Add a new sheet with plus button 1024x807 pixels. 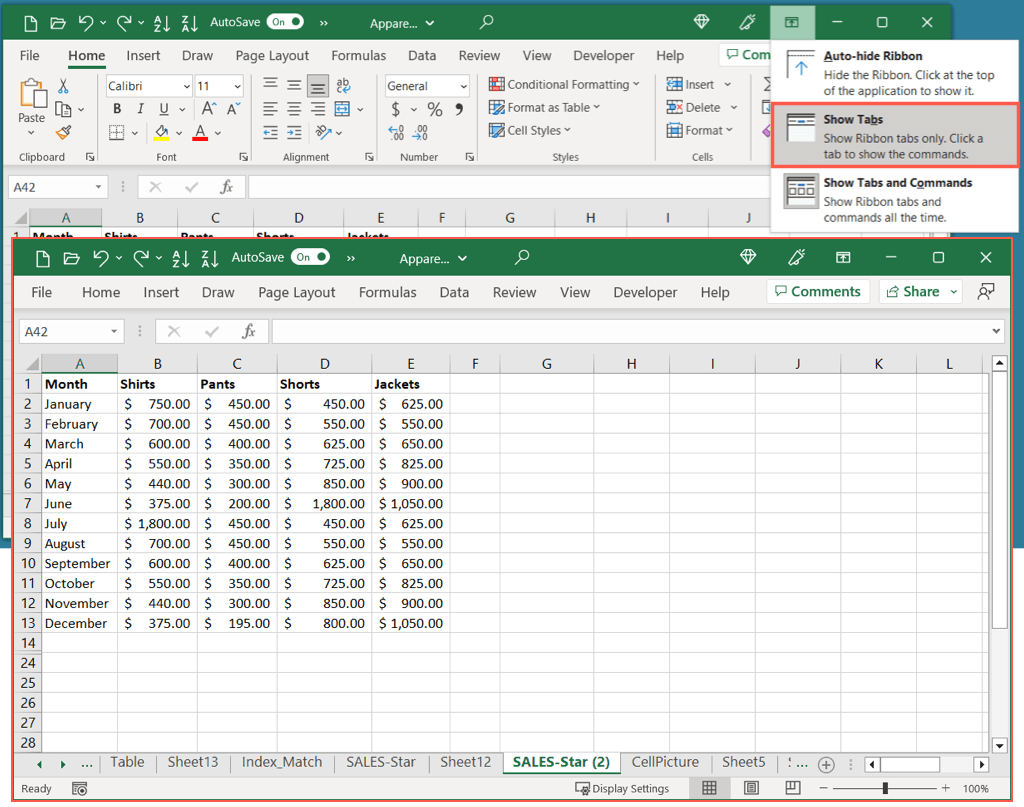[826, 764]
